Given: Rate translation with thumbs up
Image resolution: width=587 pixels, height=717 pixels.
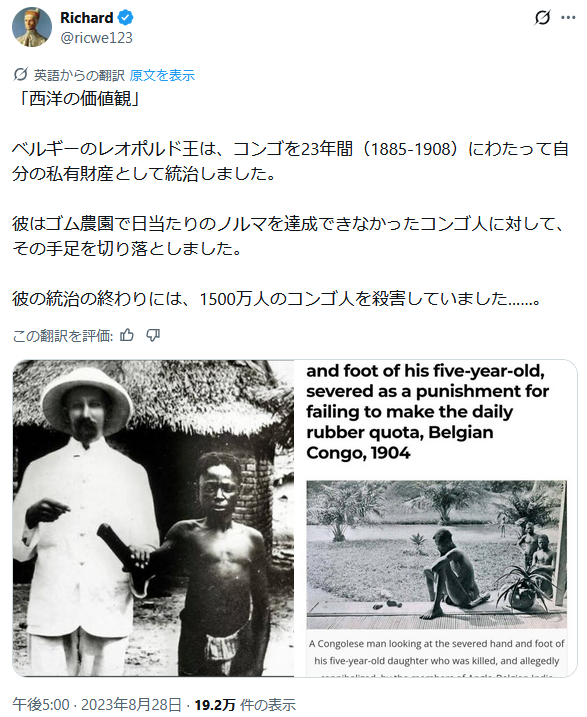Looking at the screenshot, I should [x=127, y=336].
